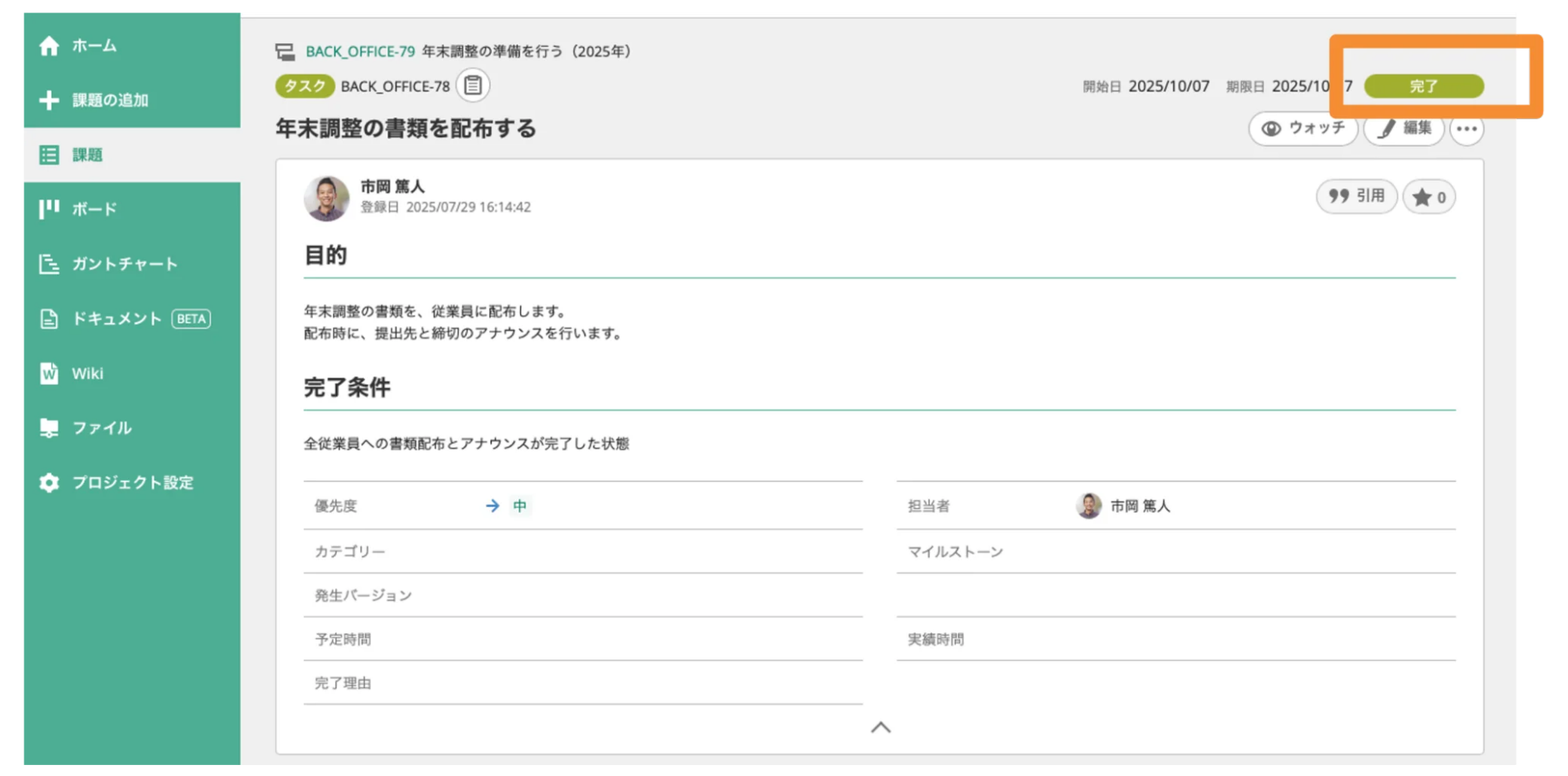Screen dimensions: 1568x776
Task: Click the 引用 quote button
Action: tap(1356, 196)
